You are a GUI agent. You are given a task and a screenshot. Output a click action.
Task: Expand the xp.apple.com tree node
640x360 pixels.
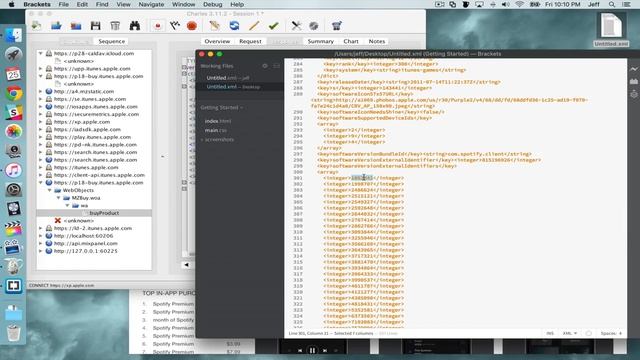[x=40, y=122]
